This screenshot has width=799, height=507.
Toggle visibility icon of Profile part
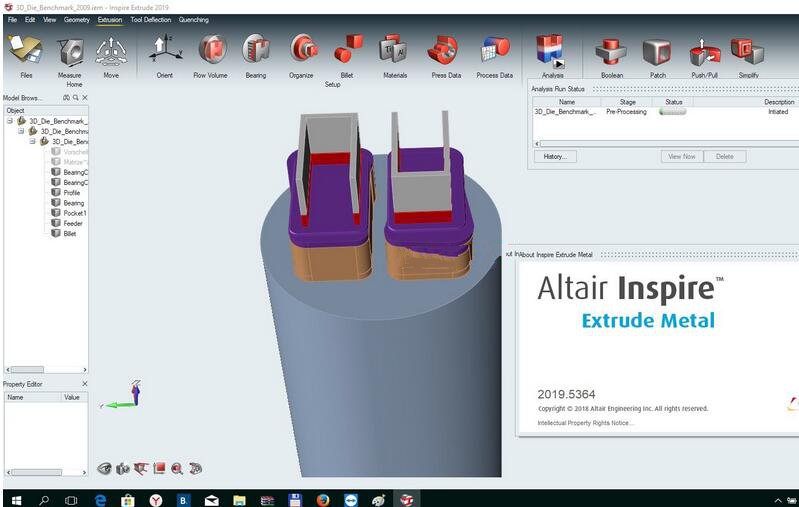tap(56, 192)
